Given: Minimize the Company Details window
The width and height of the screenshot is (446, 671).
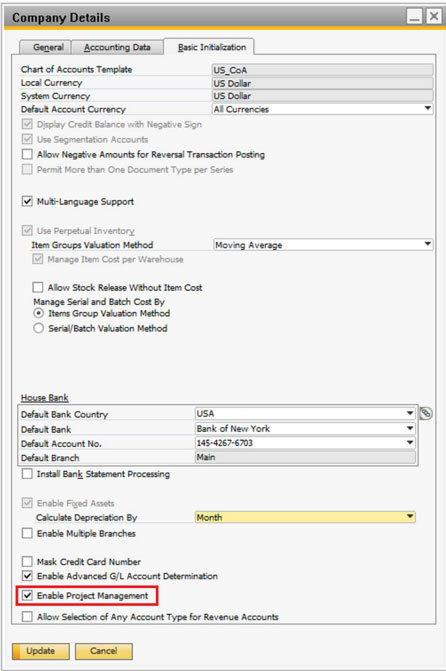Looking at the screenshot, I should pyautogui.click(x=414, y=17).
